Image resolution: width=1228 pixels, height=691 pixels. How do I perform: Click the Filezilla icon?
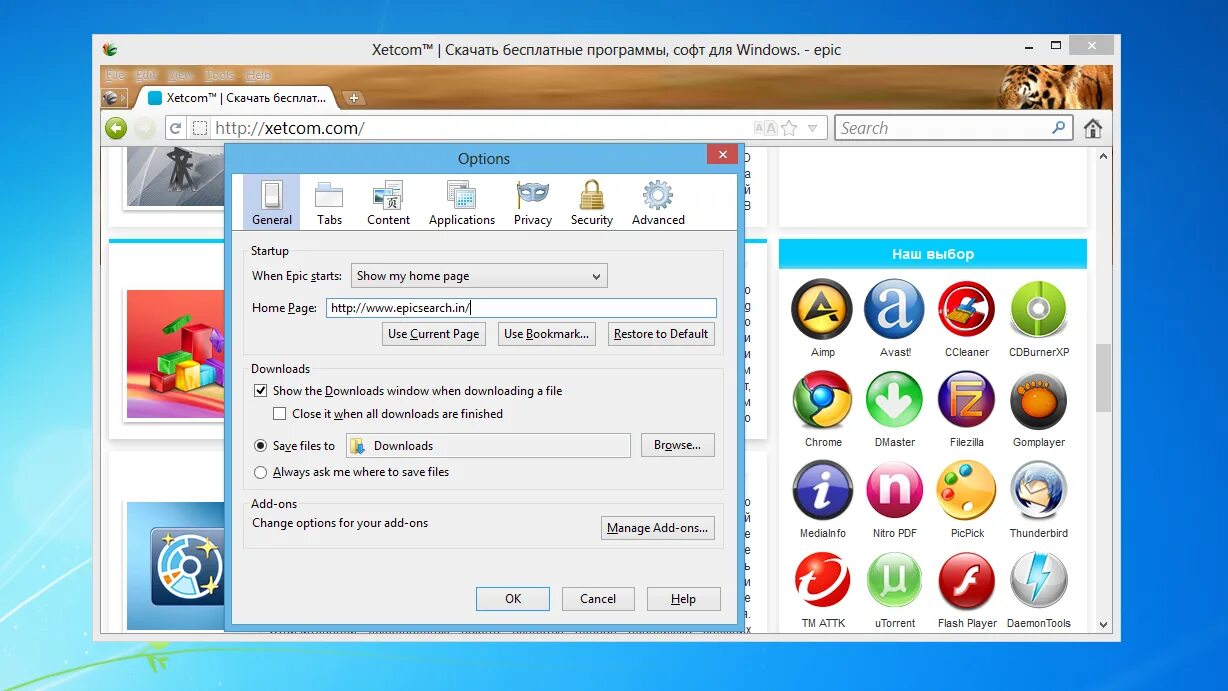967,400
